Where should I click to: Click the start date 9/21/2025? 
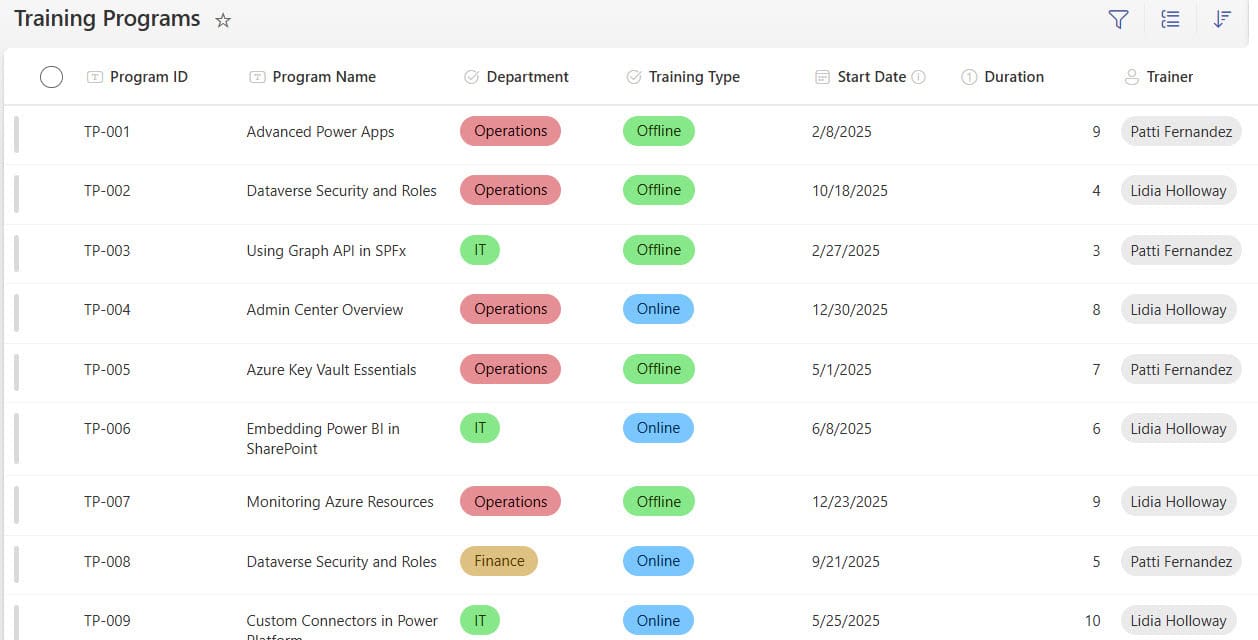point(846,562)
